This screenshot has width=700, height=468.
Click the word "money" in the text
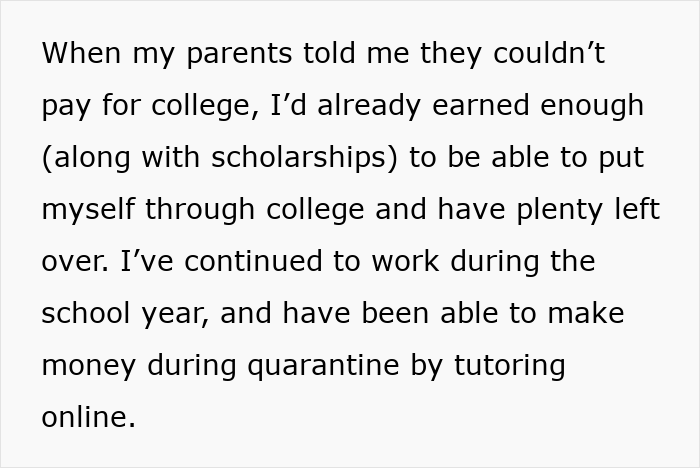tap(90, 366)
